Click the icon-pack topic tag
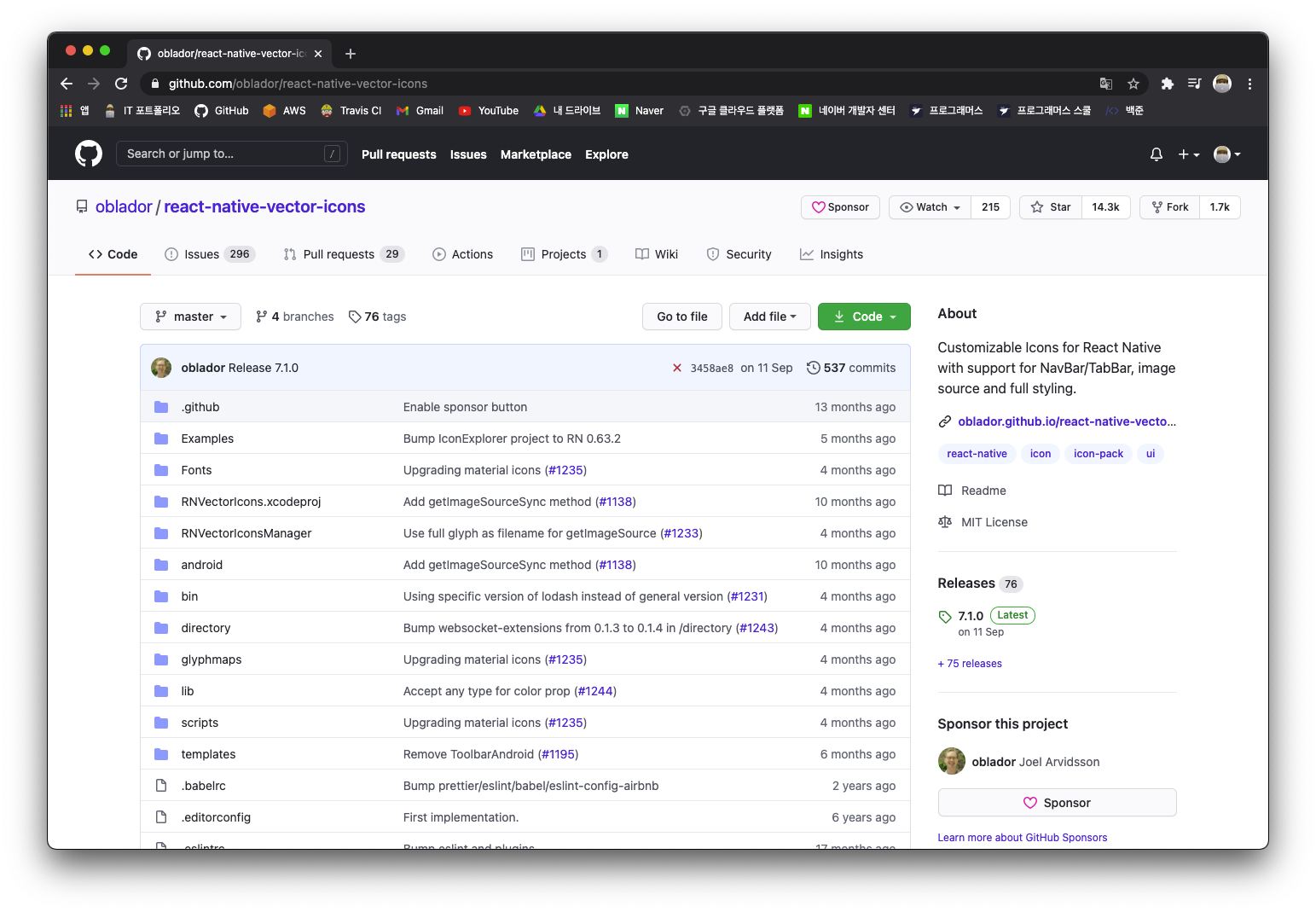The height and width of the screenshot is (912, 1316). tap(1099, 454)
